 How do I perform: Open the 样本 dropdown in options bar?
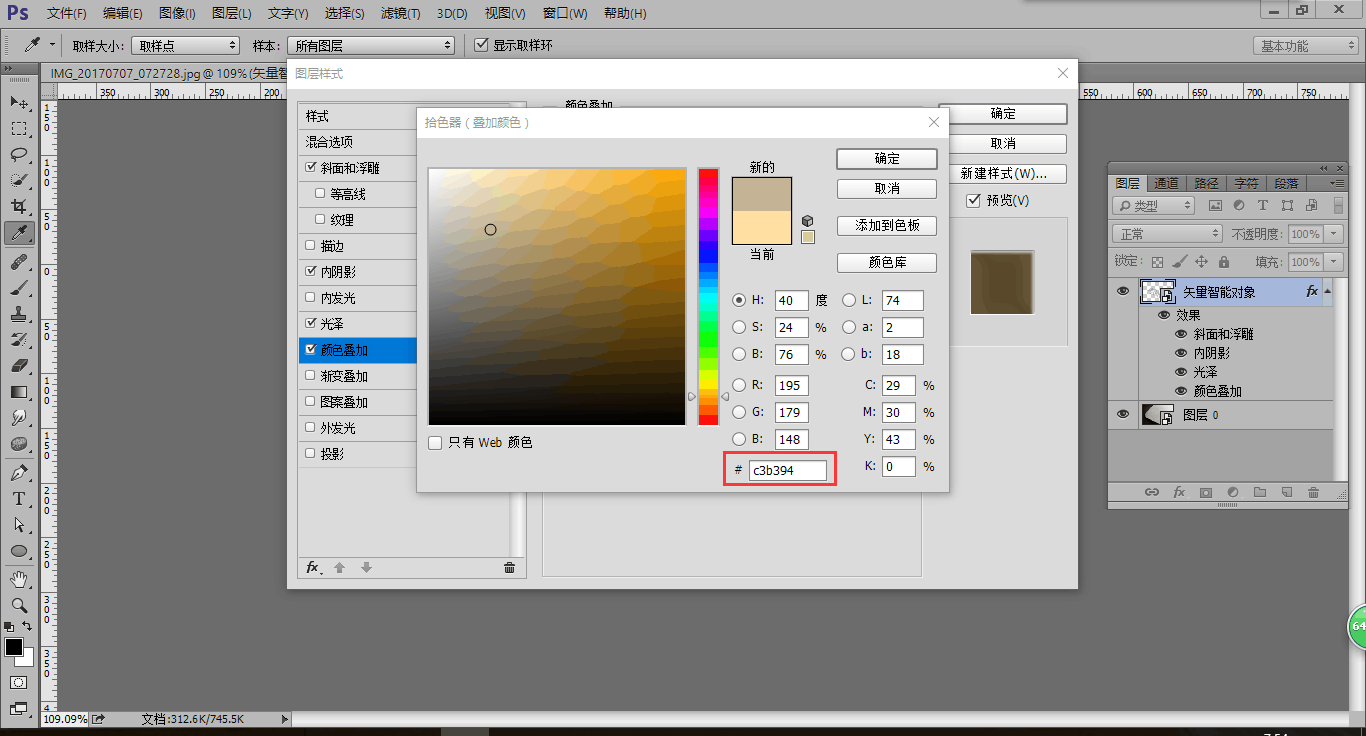tap(370, 46)
